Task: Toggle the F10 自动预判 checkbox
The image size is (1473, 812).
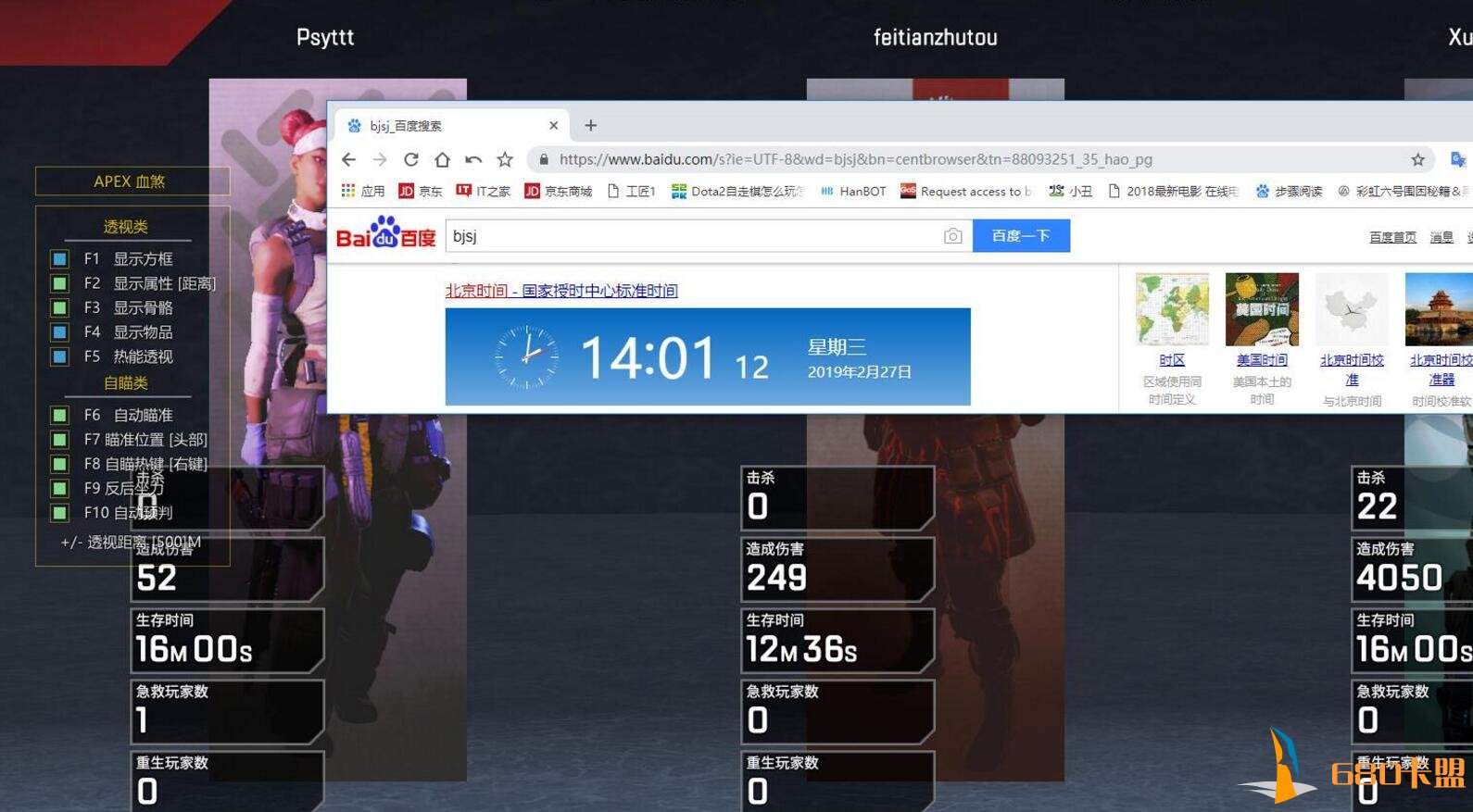Action: pos(59,512)
